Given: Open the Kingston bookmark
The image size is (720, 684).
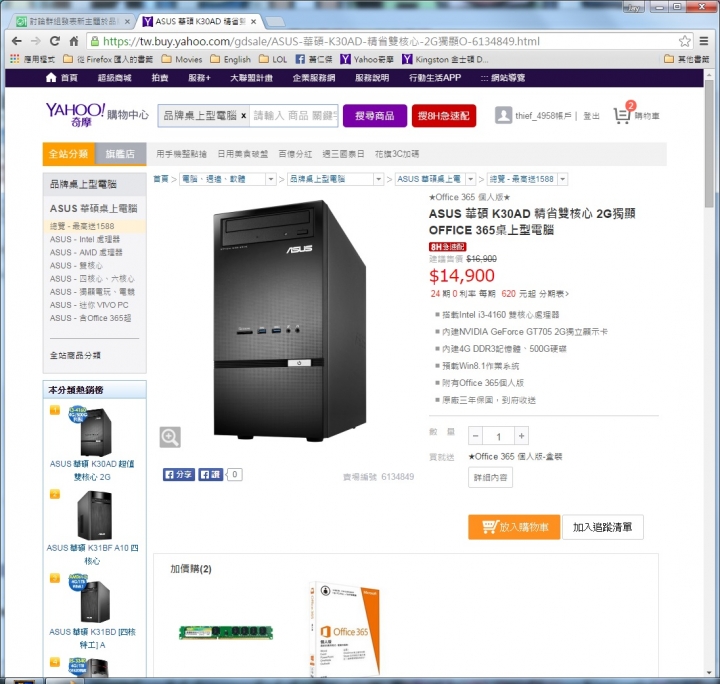Looking at the screenshot, I should [x=445, y=59].
